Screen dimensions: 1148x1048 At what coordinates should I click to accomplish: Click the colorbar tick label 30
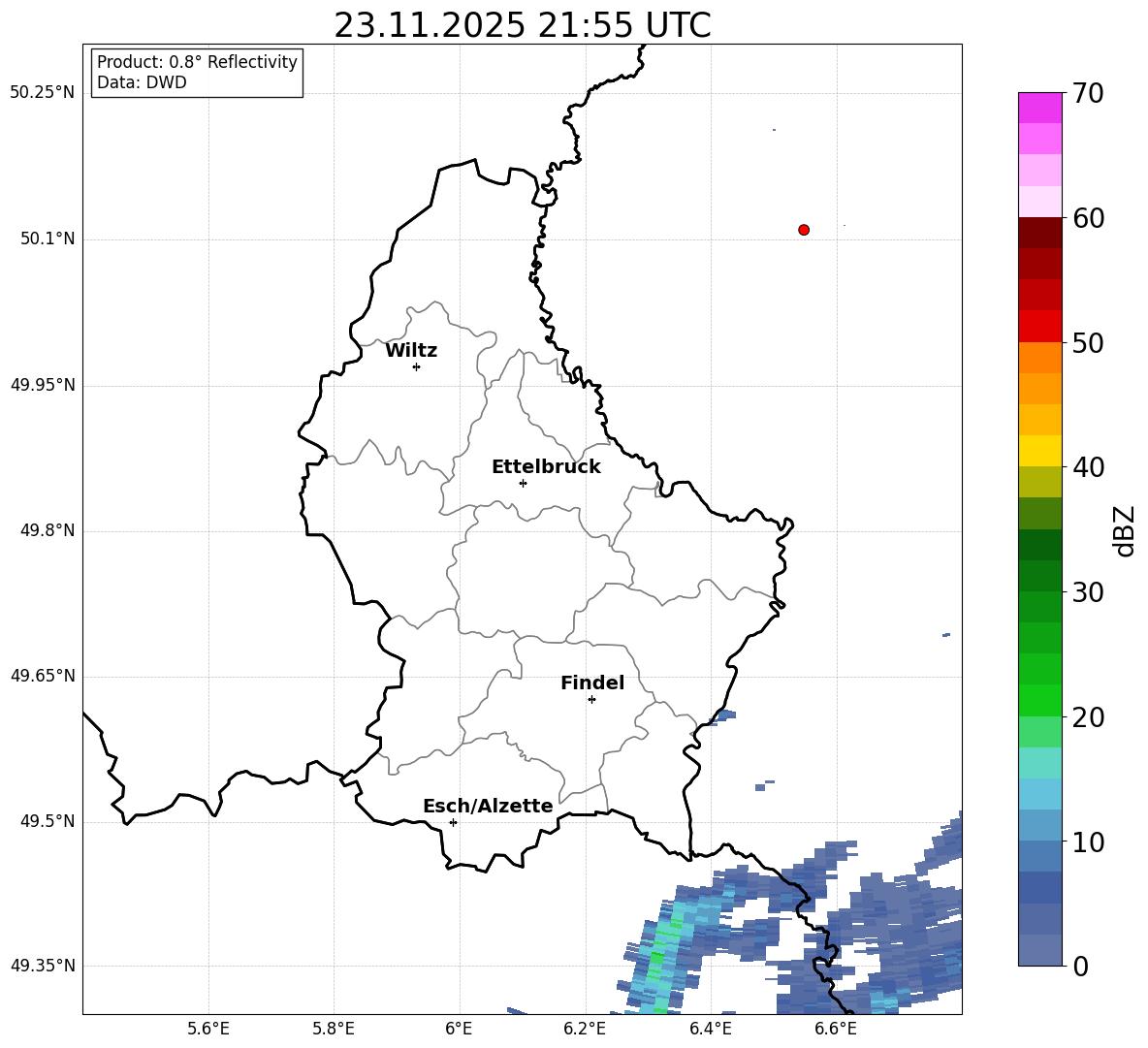(x=1088, y=592)
